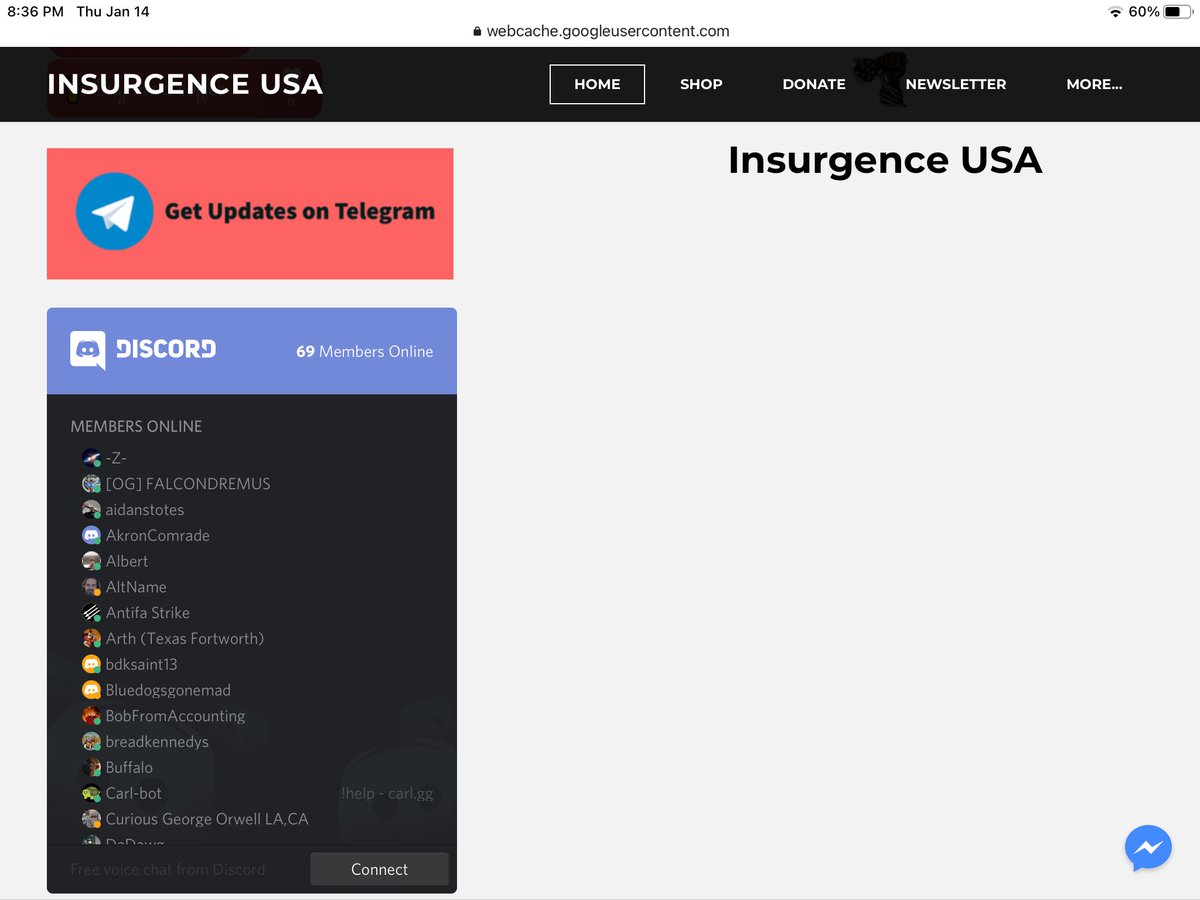Open the NEWSLETTER menu item
The image size is (1200, 900).
pyautogui.click(x=956, y=84)
